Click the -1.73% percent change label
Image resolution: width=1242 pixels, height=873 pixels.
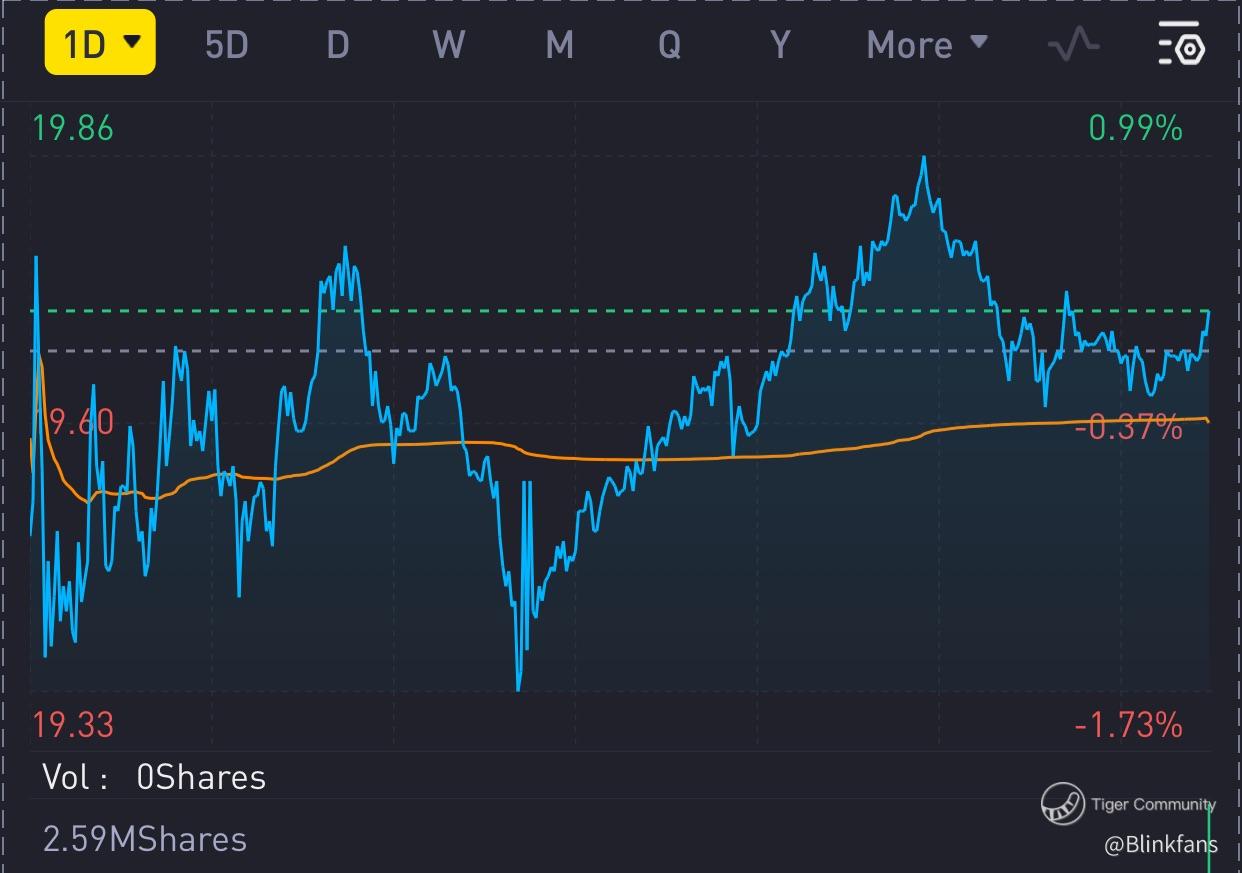[1128, 724]
